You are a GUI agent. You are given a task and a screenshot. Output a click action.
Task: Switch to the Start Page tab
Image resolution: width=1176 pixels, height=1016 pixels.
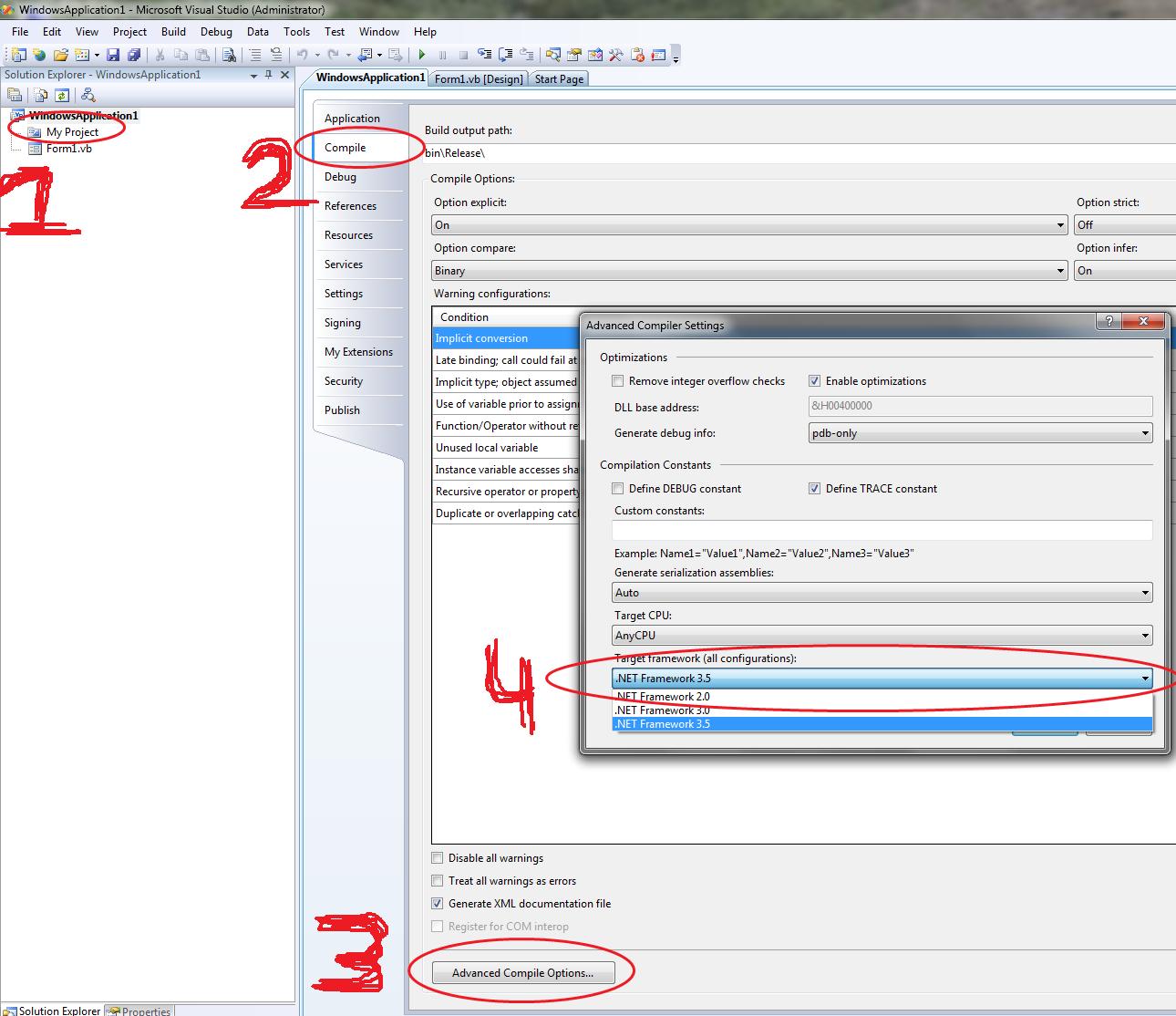coord(559,79)
